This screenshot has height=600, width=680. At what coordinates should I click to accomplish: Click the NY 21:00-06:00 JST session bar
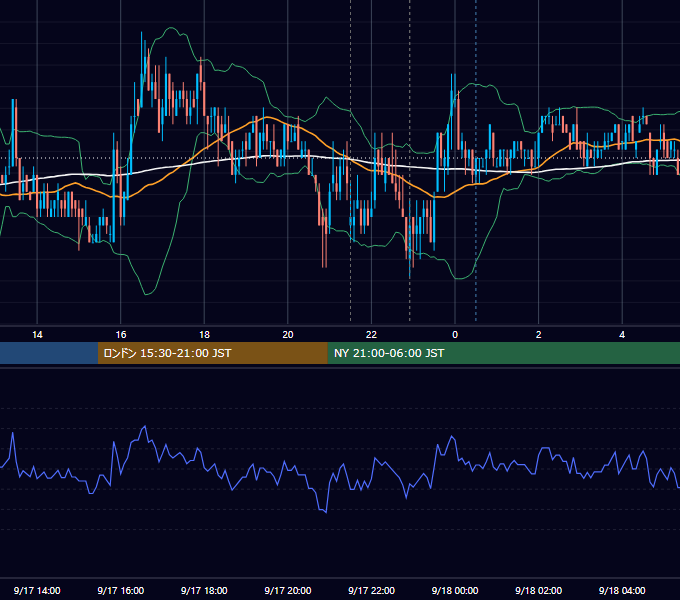click(503, 353)
